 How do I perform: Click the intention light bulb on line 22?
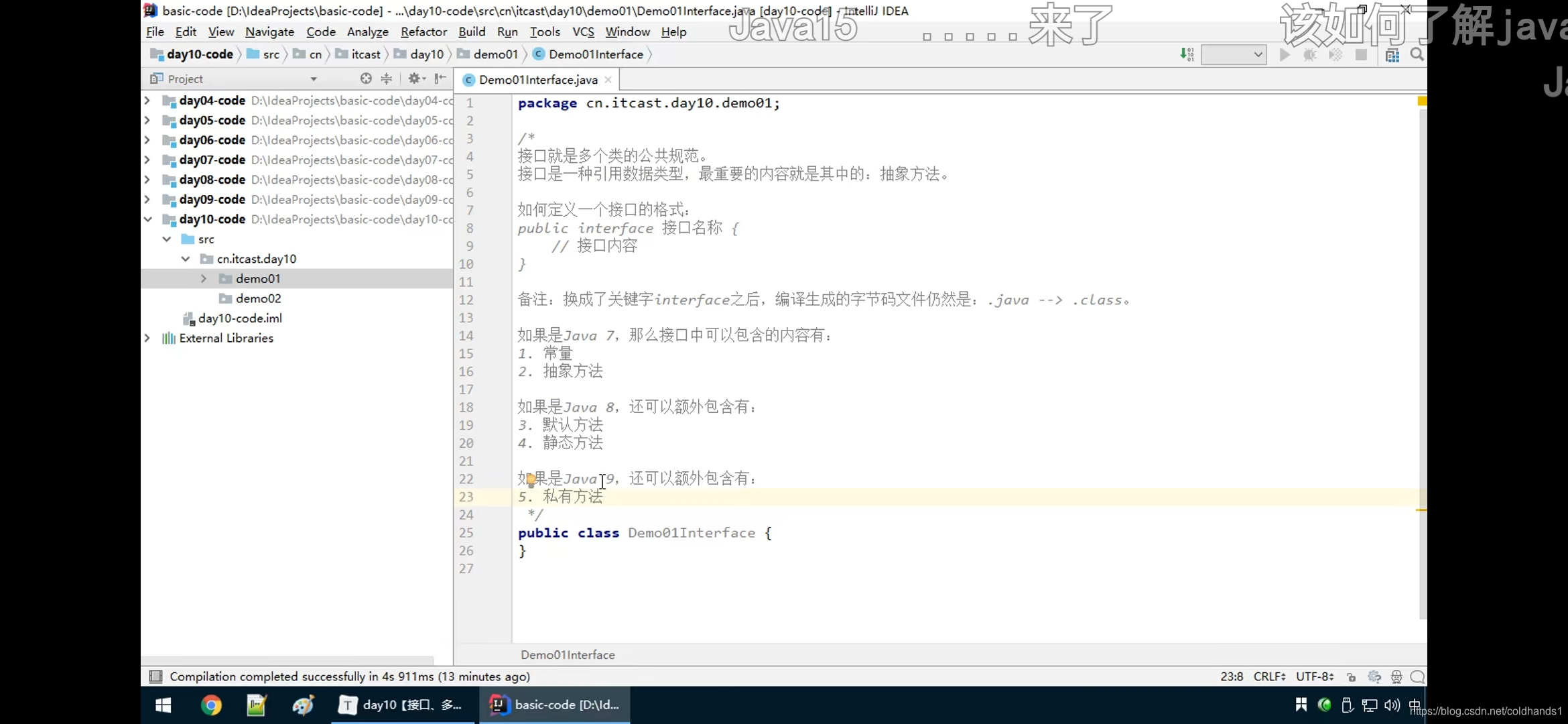point(531,480)
